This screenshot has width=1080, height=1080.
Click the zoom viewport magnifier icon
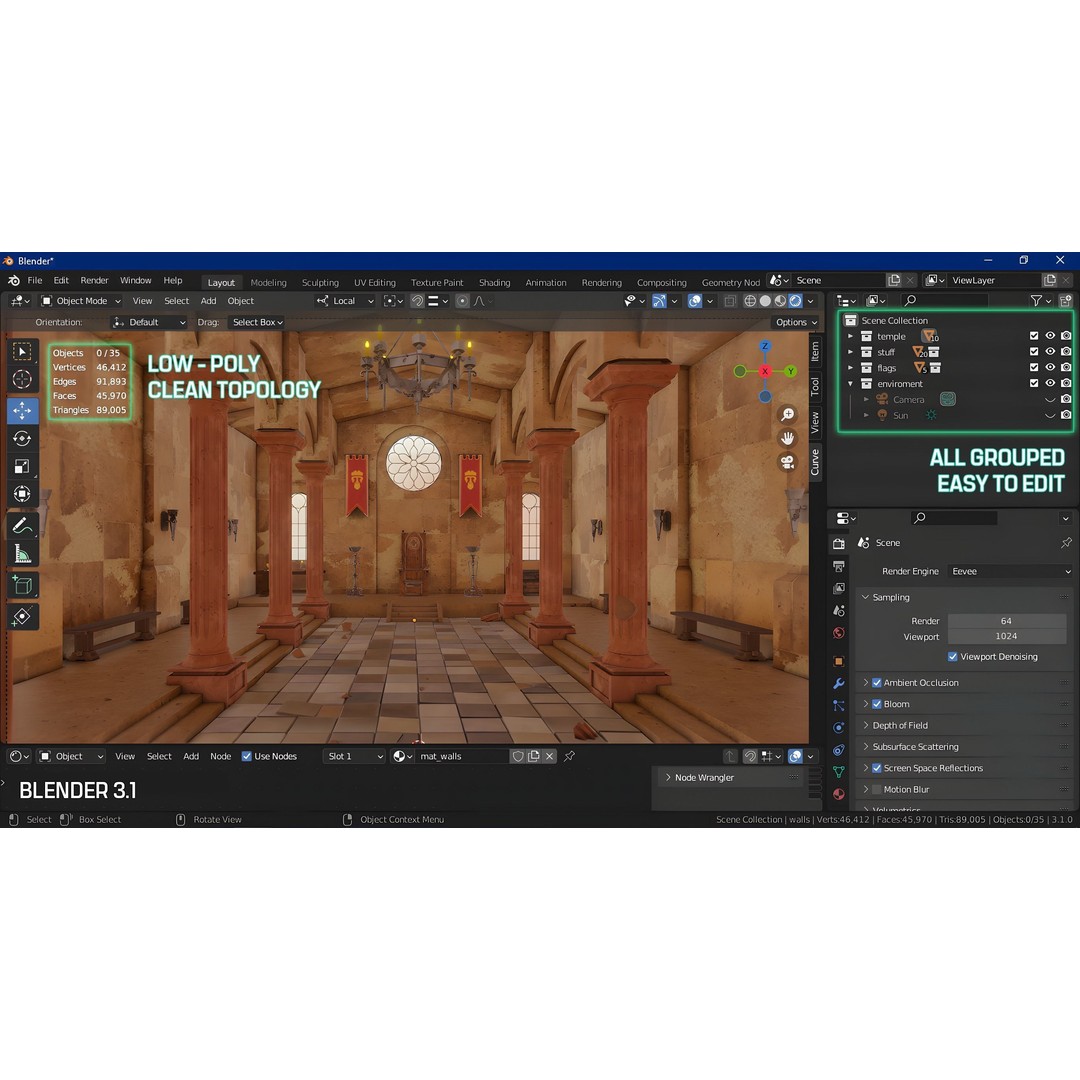click(787, 414)
